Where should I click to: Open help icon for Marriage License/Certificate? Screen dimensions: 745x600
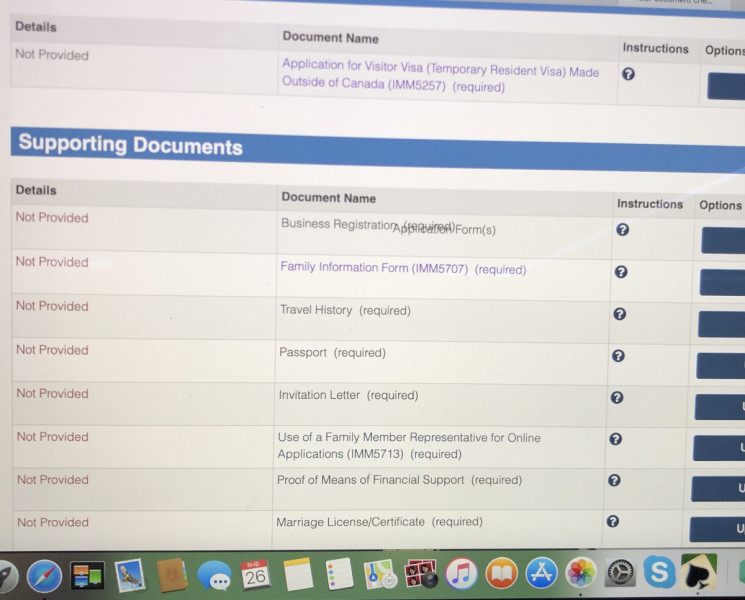pyautogui.click(x=612, y=521)
